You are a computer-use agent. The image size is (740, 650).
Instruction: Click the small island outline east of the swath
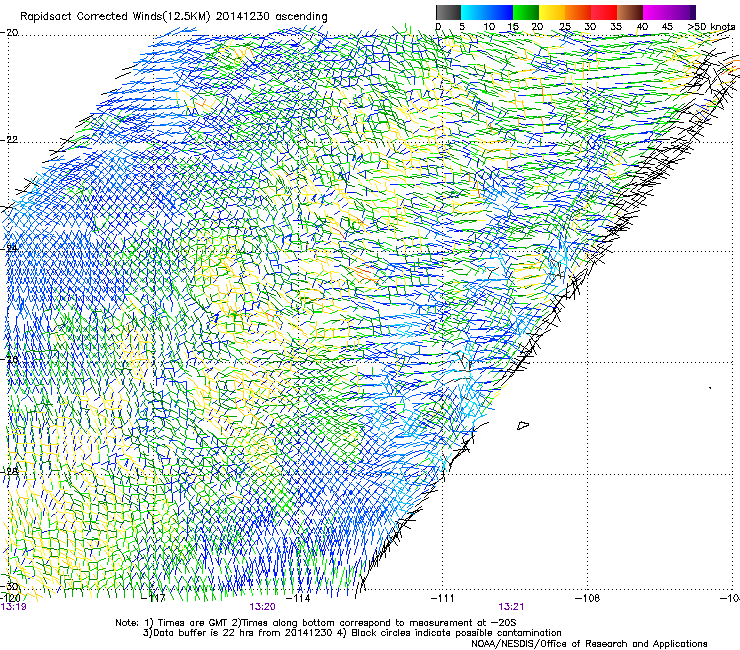pos(522,425)
